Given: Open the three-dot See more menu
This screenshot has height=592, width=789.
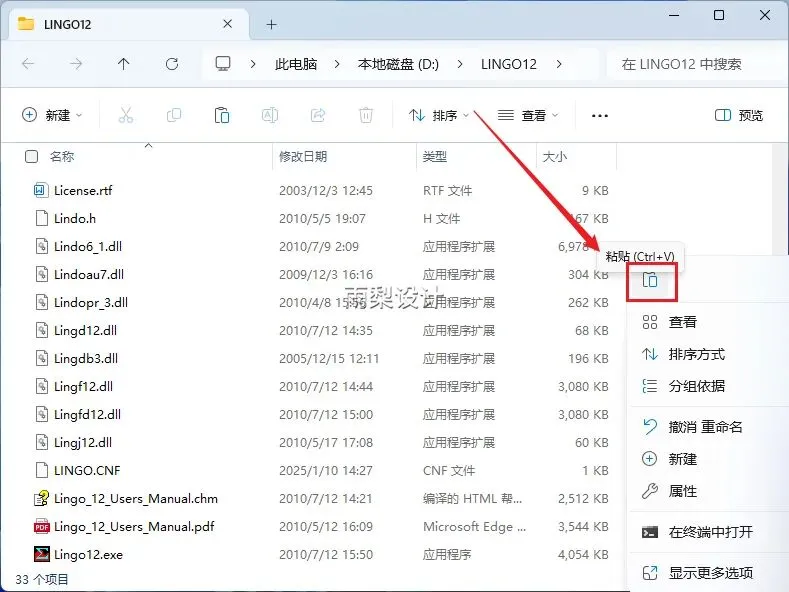Looking at the screenshot, I should (600, 116).
